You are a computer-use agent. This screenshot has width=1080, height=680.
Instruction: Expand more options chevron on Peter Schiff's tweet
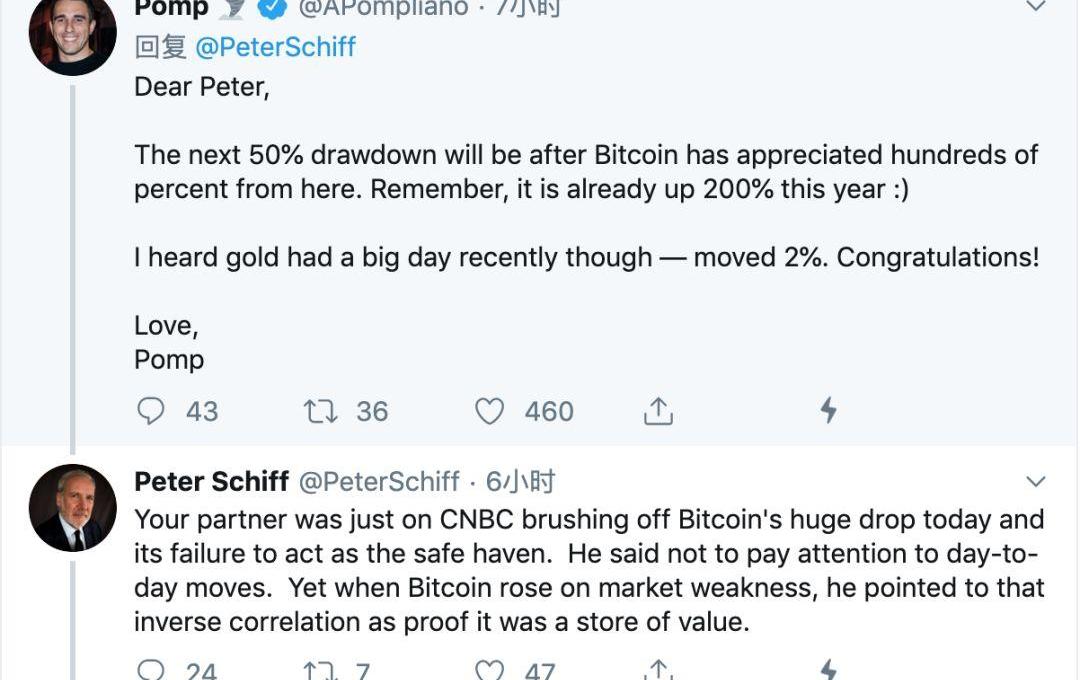1036,482
